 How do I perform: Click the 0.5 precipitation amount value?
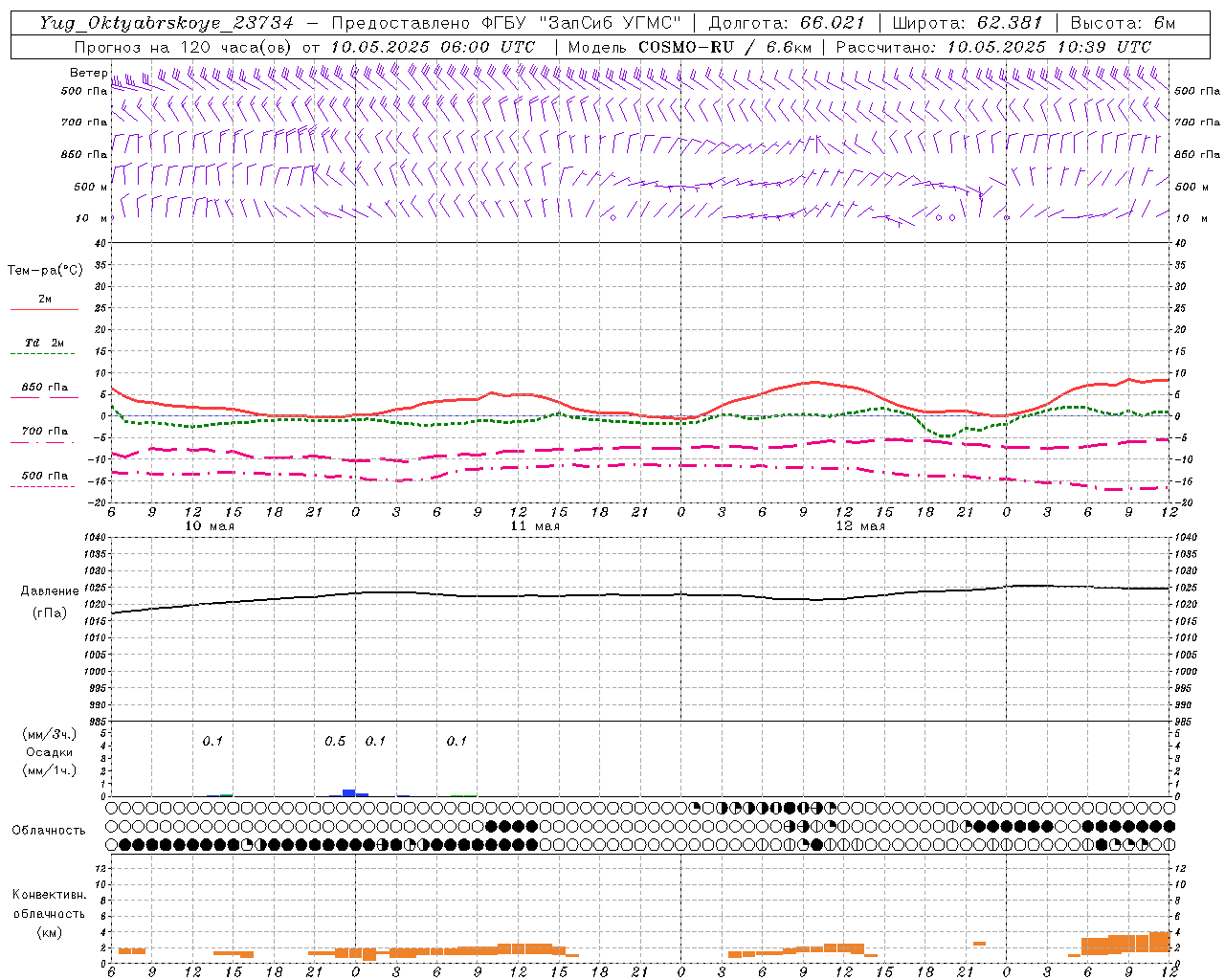(334, 742)
